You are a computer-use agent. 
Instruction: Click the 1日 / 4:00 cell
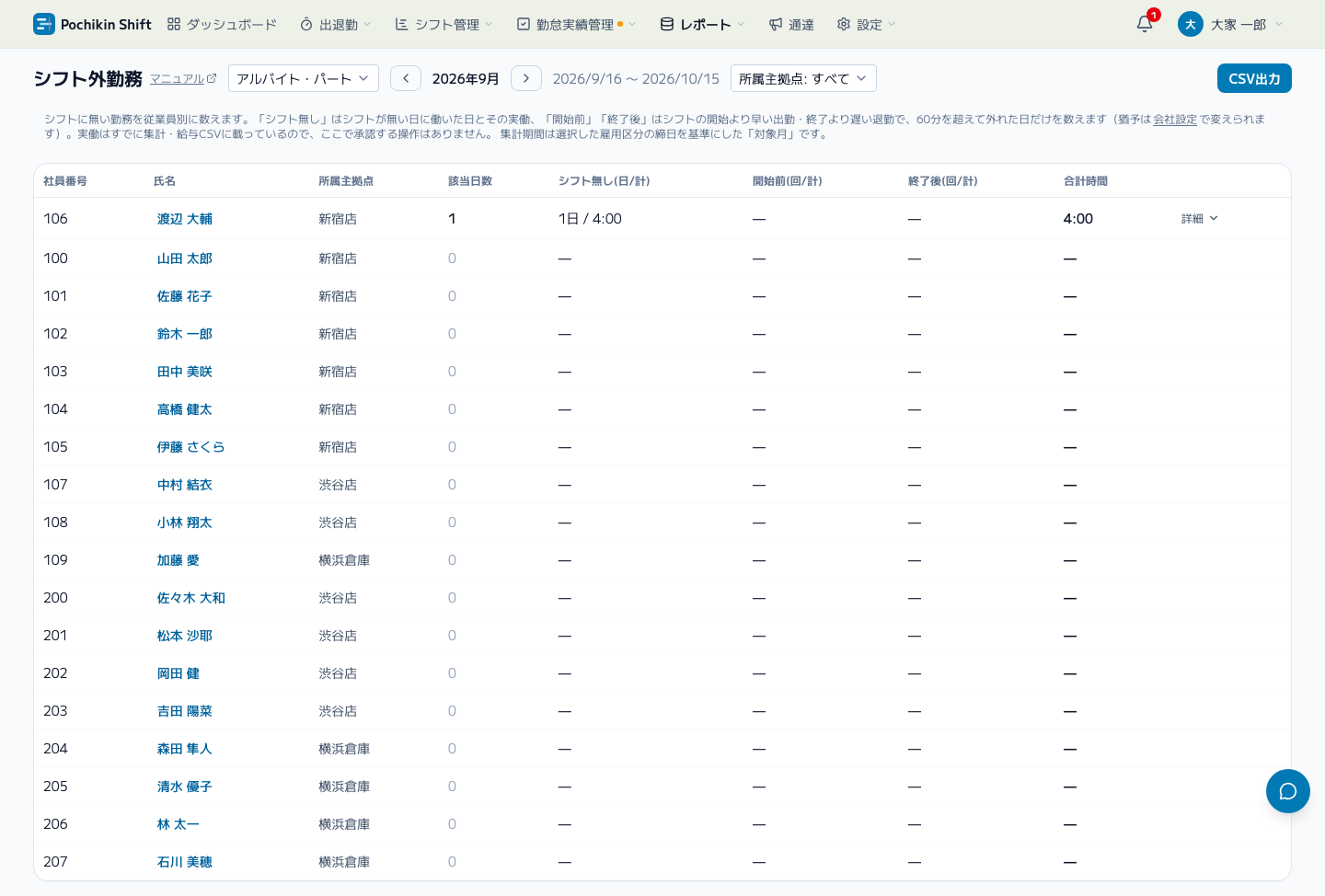pos(590,219)
